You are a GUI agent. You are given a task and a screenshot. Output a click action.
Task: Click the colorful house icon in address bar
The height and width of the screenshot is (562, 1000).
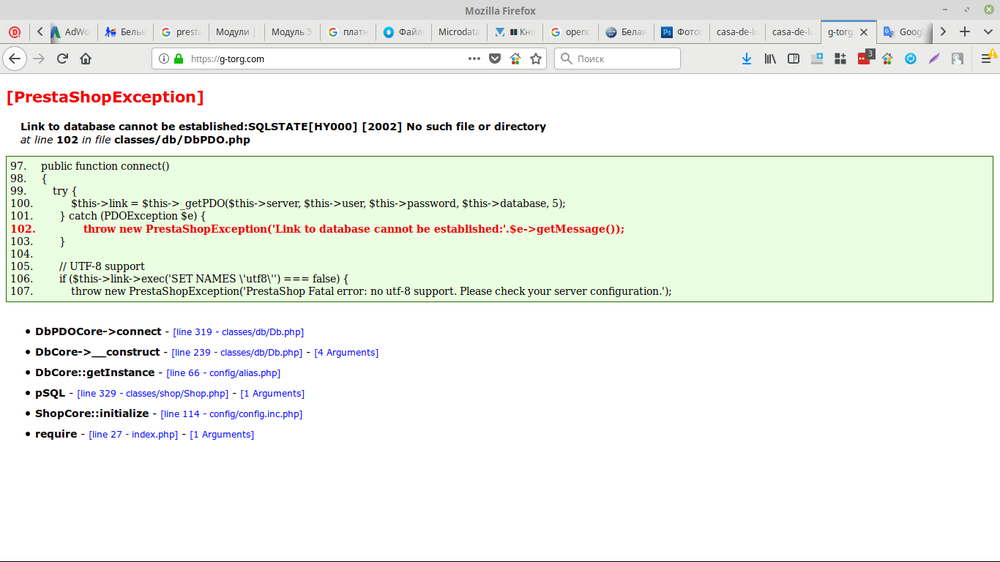click(515, 59)
